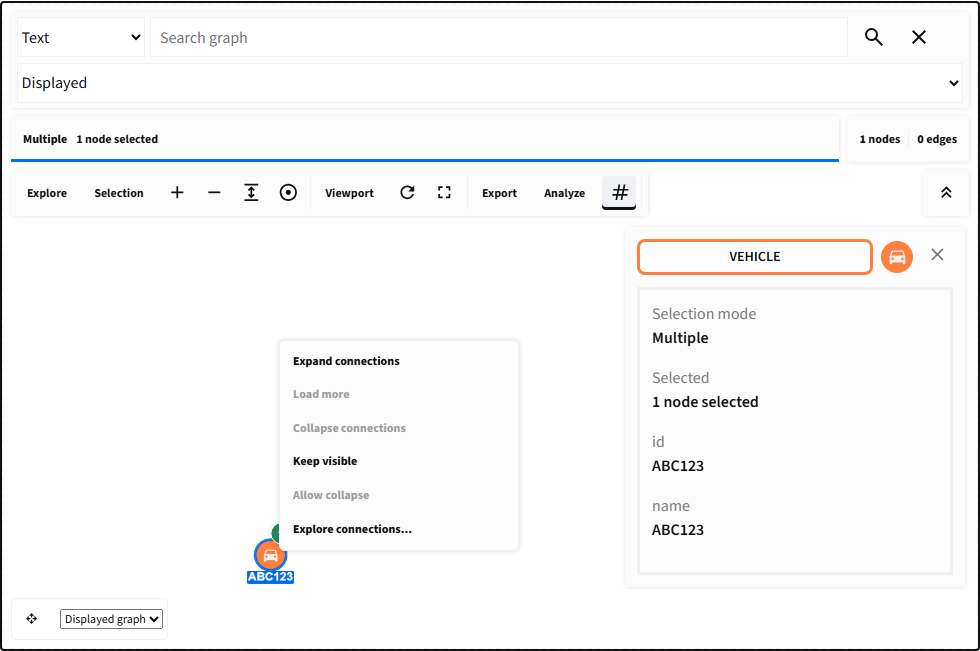The image size is (980, 651).
Task: Click the vertical height arrows icon
Action: click(x=251, y=192)
